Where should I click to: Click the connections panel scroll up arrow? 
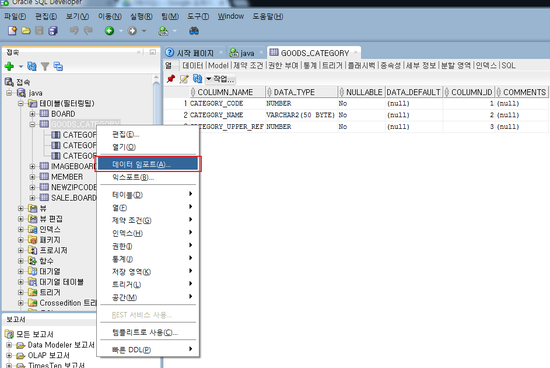point(156,78)
